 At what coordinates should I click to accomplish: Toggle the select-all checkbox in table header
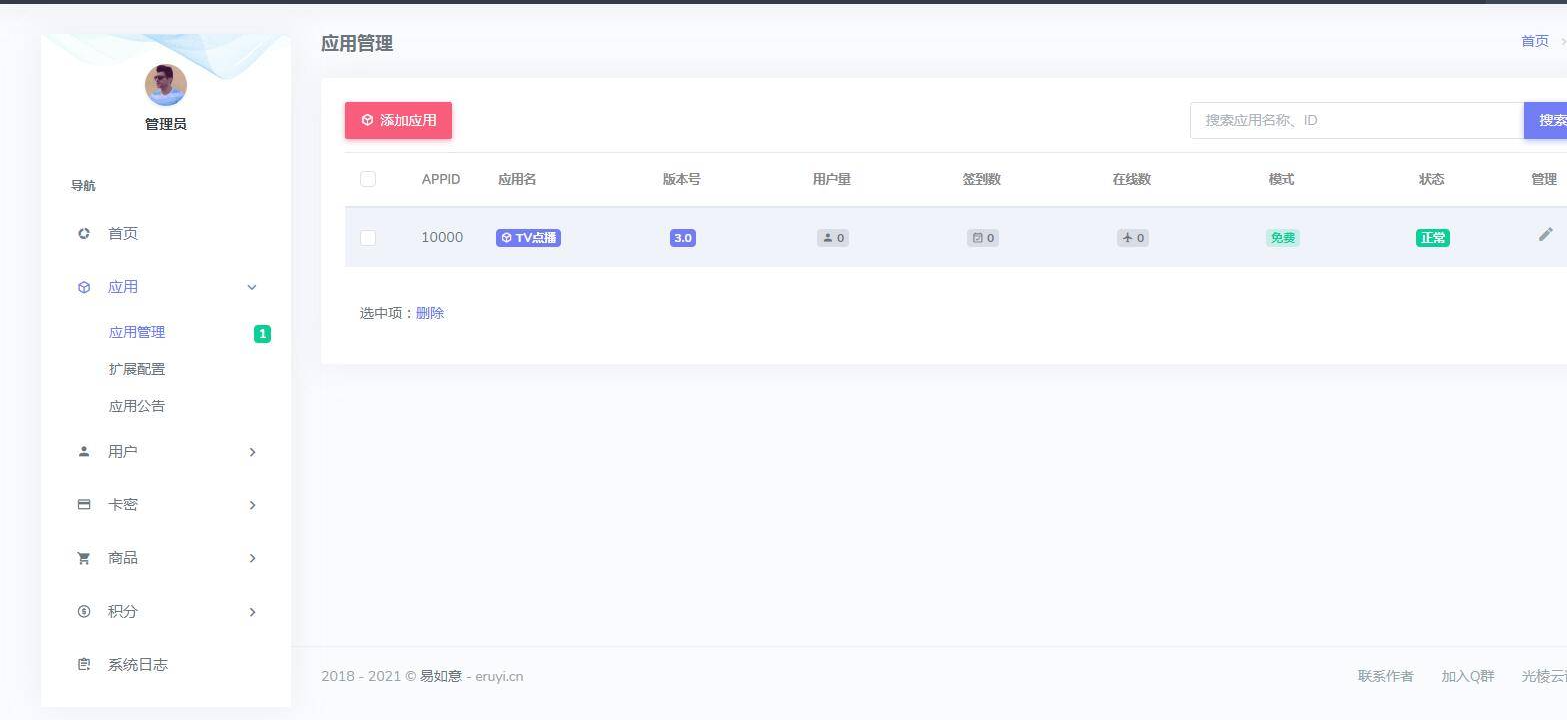point(368,179)
